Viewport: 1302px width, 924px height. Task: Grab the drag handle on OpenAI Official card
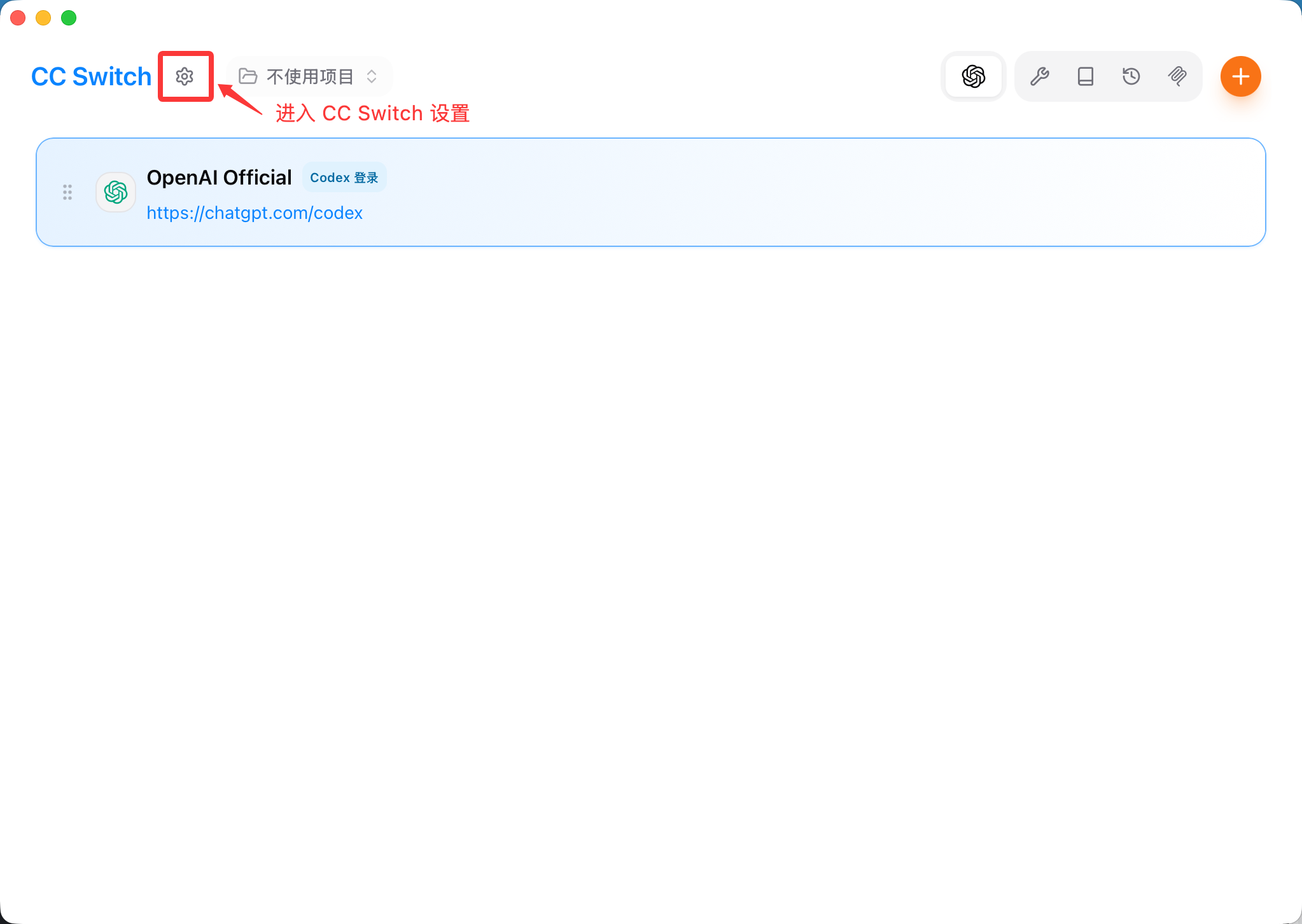point(67,192)
